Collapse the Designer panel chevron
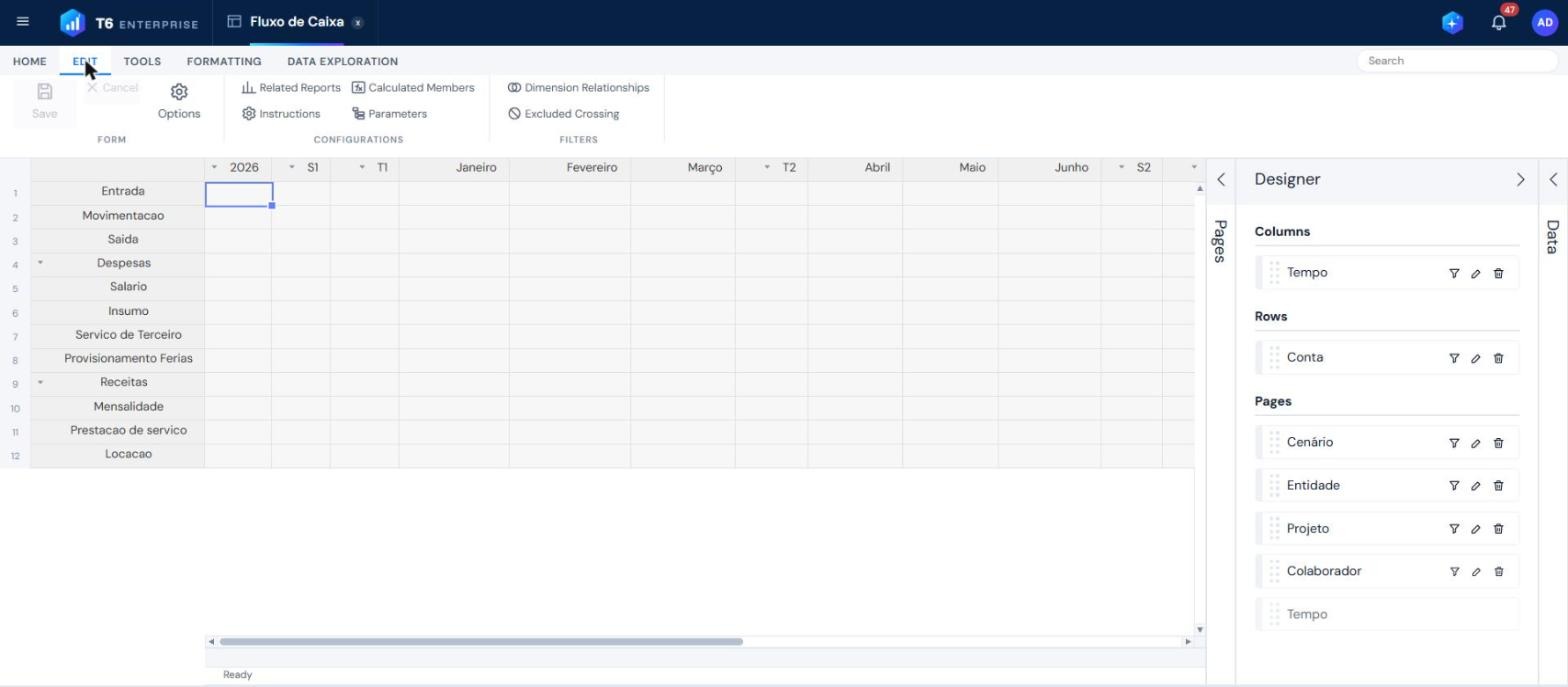 pos(1521,180)
